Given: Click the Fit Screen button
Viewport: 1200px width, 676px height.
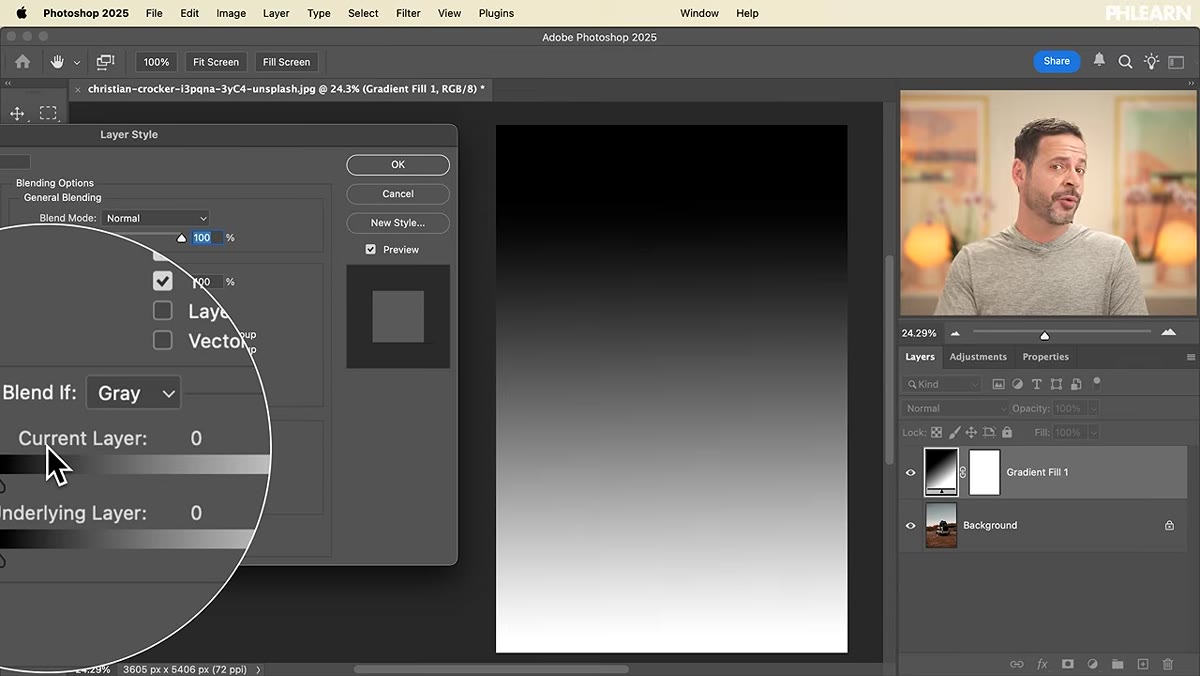Looking at the screenshot, I should click(216, 62).
